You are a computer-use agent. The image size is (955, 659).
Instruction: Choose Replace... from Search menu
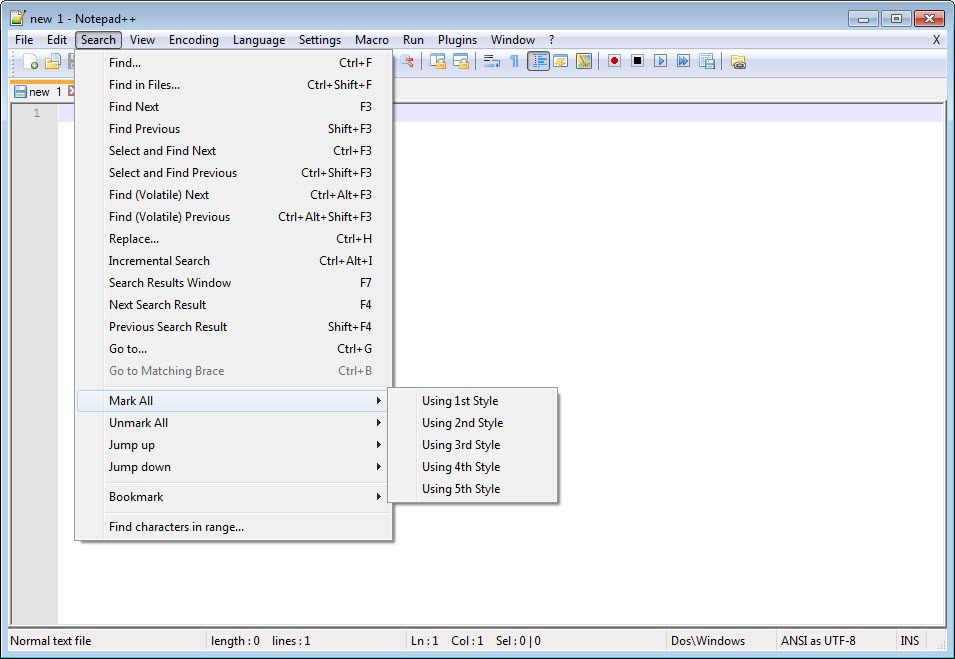coord(234,239)
